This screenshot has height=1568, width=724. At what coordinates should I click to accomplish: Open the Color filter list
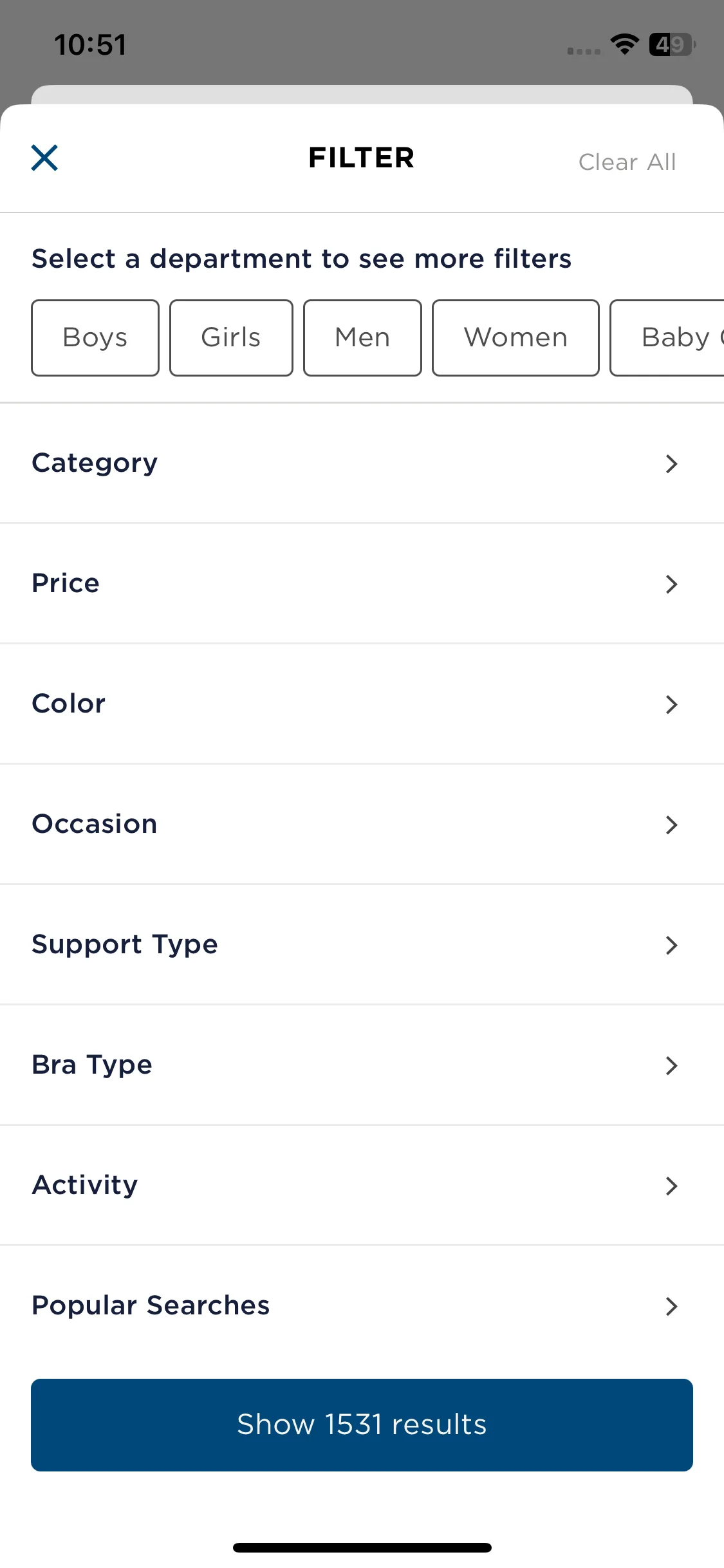(362, 704)
